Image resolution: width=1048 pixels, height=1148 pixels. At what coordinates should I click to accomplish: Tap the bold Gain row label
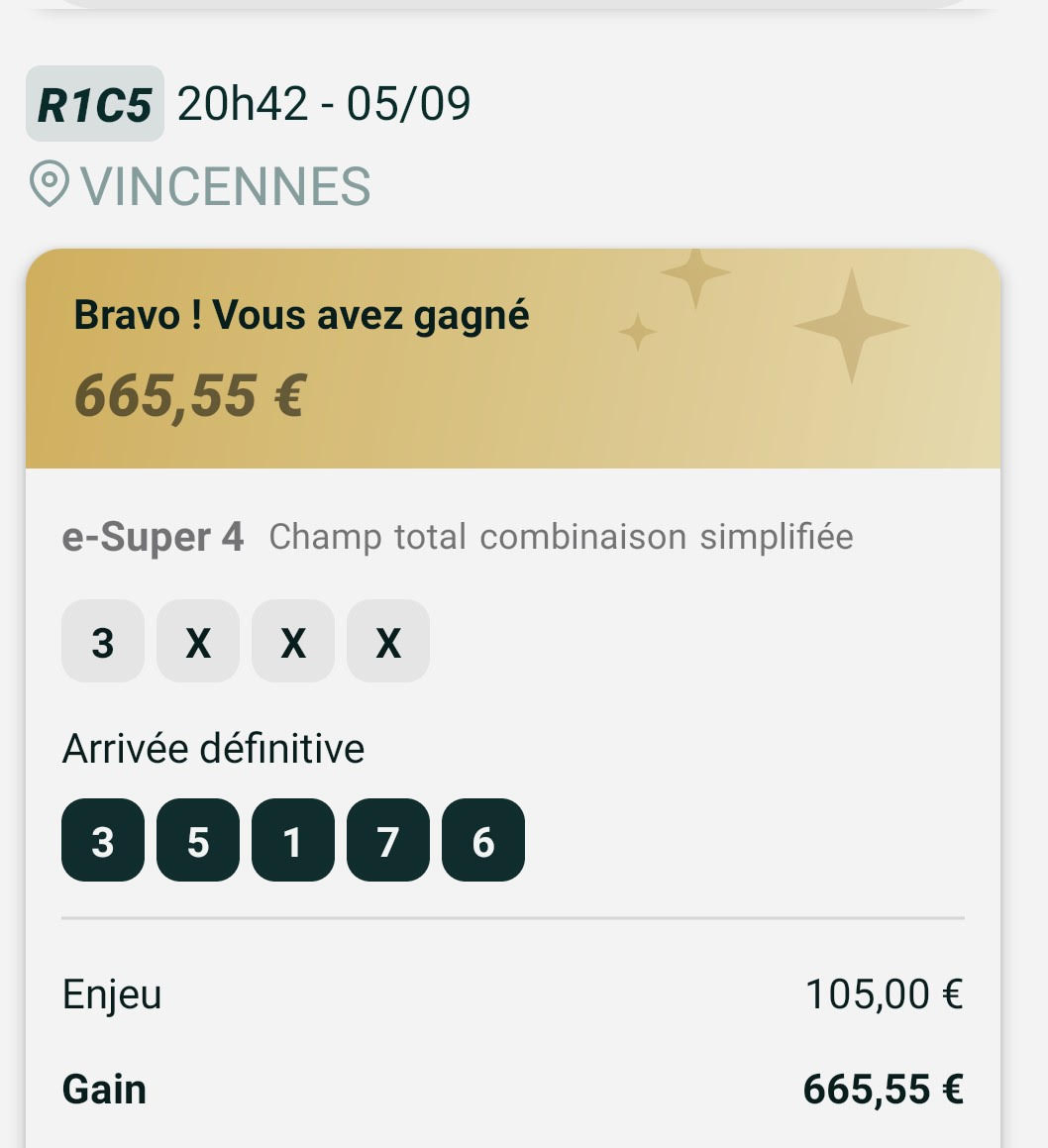[104, 1089]
